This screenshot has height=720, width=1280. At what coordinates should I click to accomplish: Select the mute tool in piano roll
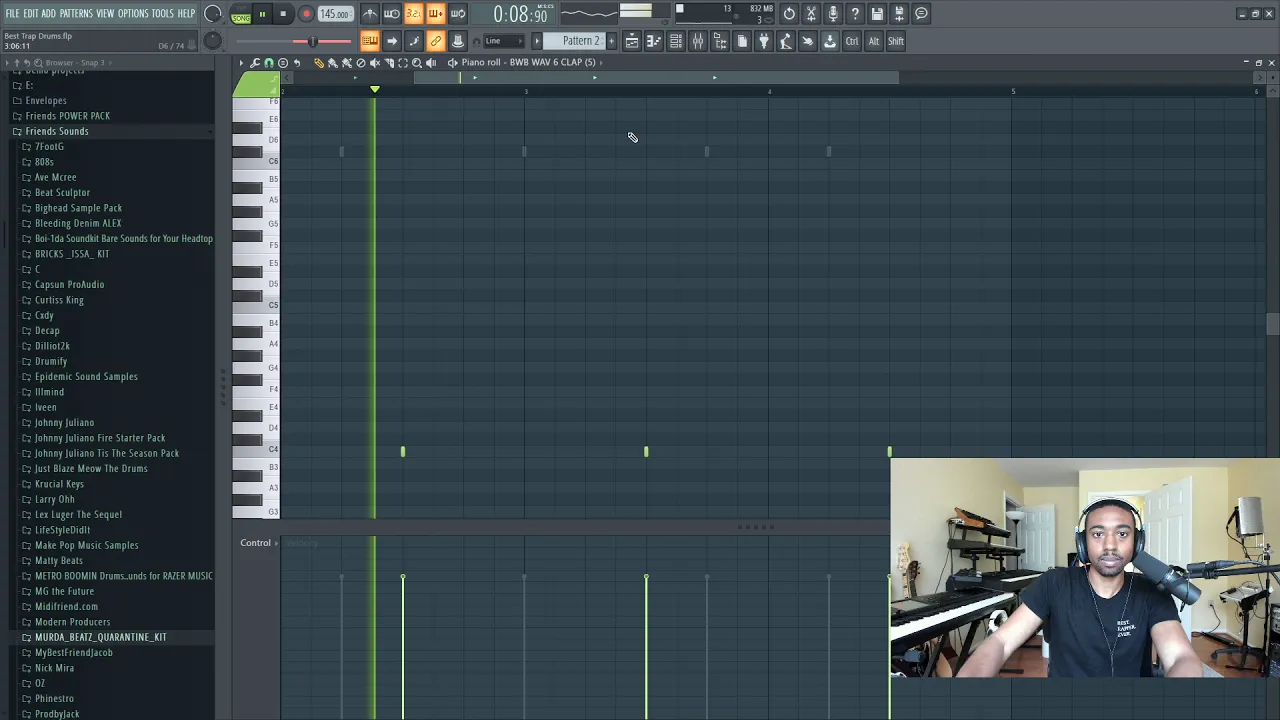point(375,62)
